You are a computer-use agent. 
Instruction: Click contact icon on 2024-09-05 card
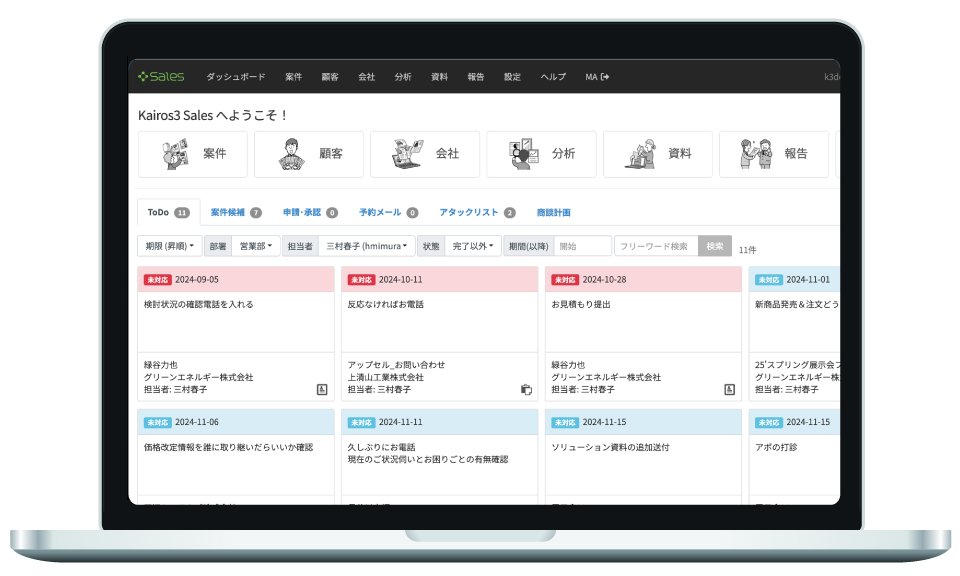pos(322,389)
